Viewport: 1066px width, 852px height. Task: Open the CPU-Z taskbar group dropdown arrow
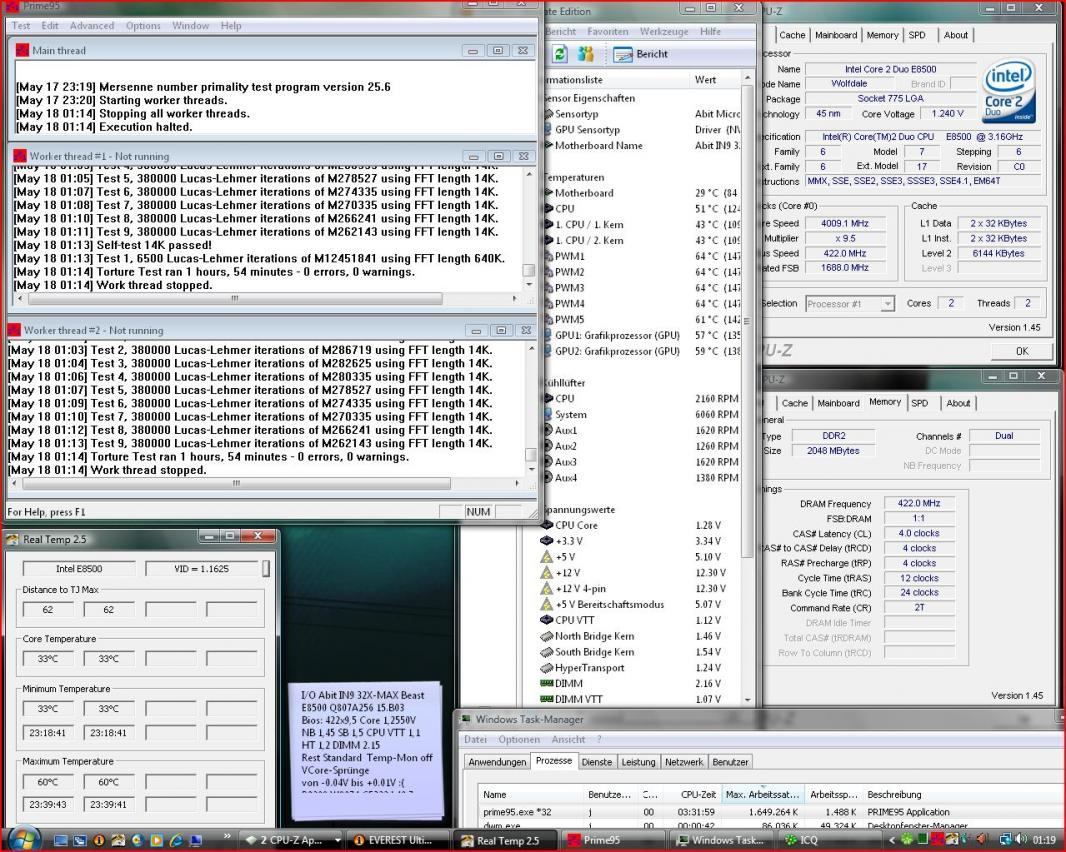pyautogui.click(x=337, y=840)
